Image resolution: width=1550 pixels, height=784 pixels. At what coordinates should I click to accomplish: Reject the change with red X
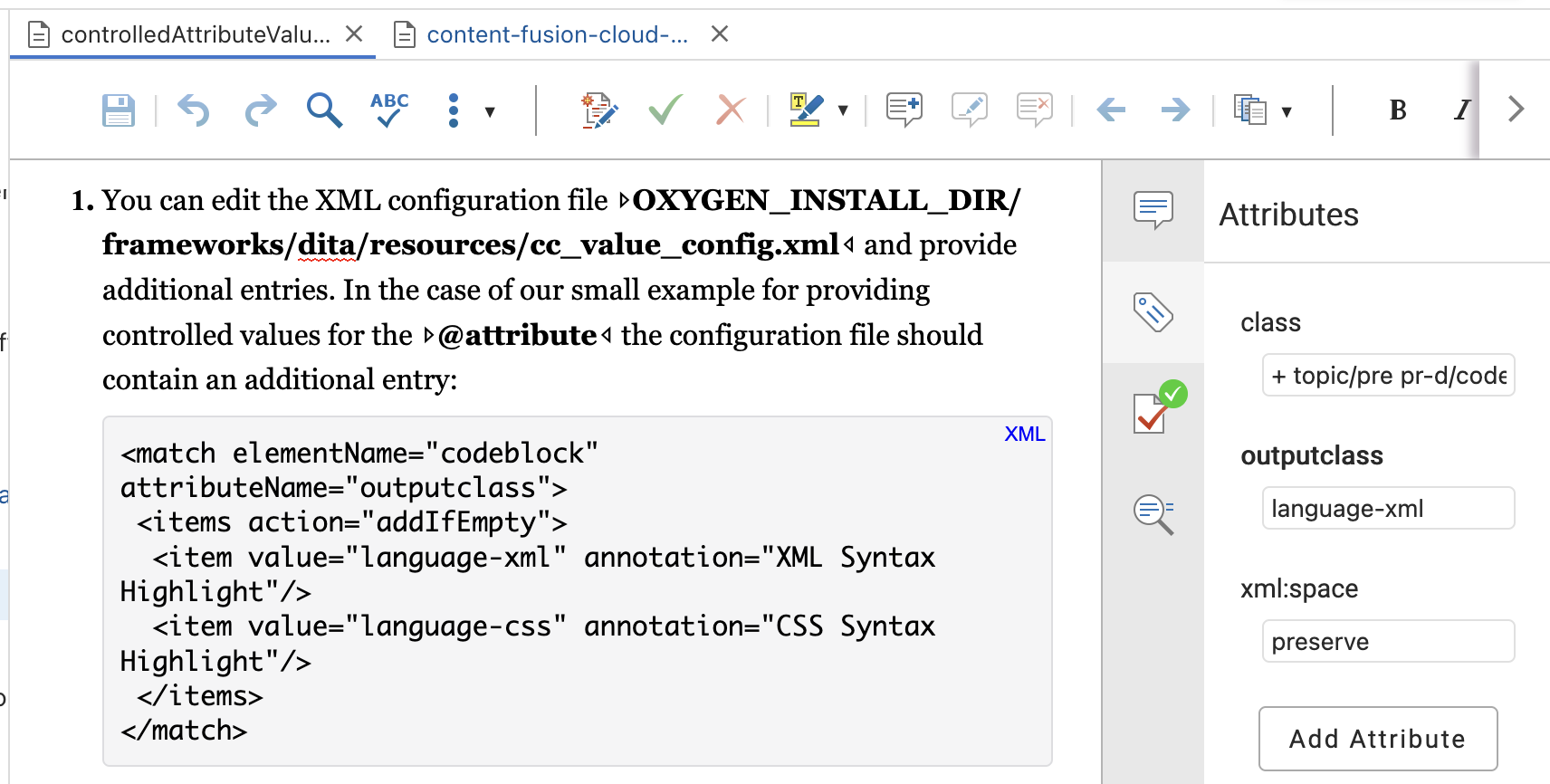coord(730,110)
